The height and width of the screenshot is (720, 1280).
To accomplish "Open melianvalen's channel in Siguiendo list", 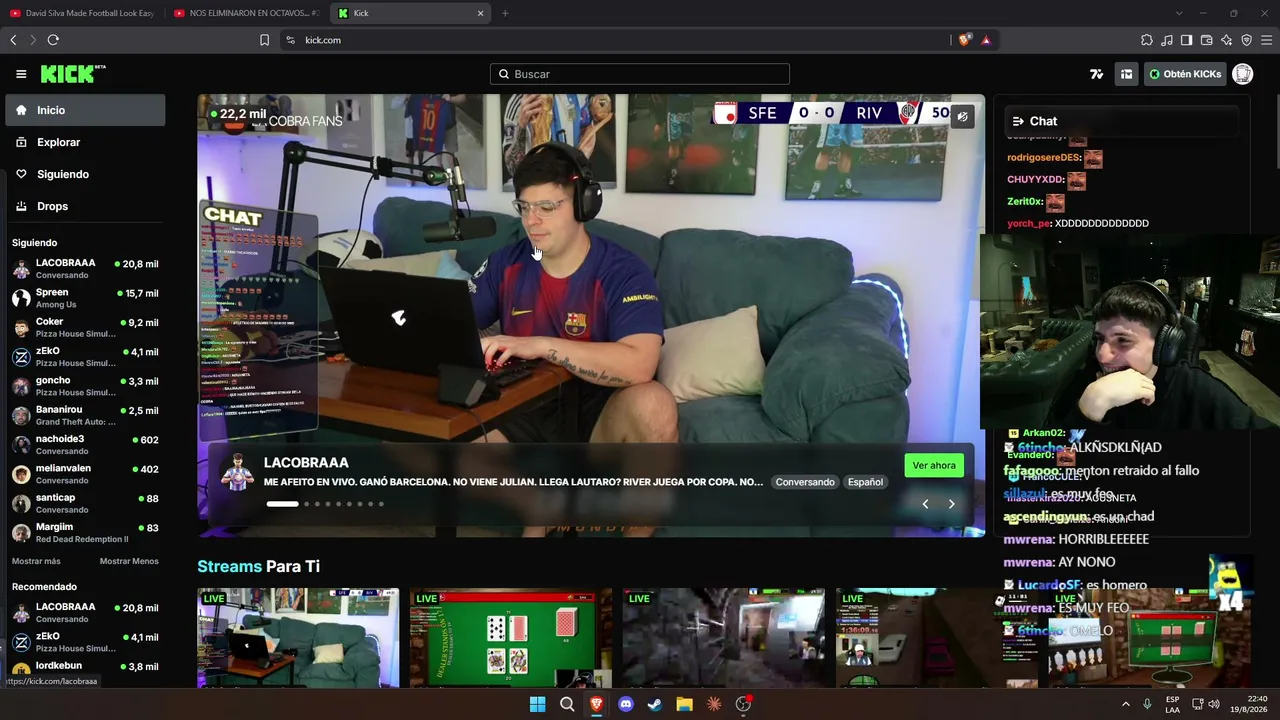I will coord(85,474).
